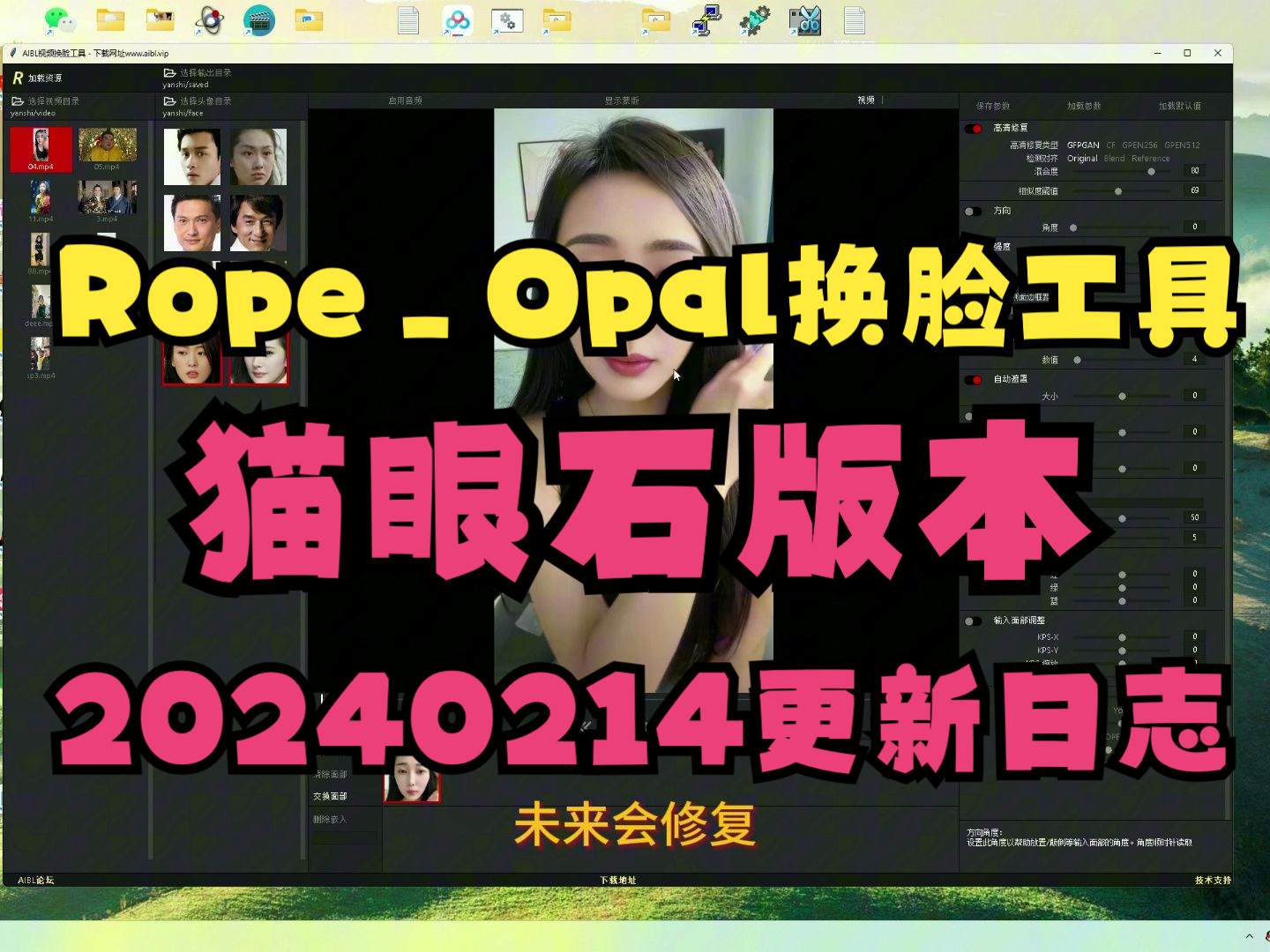The image size is (1270, 952).
Task: Click 保存参数 save parameters button
Action: click(993, 106)
